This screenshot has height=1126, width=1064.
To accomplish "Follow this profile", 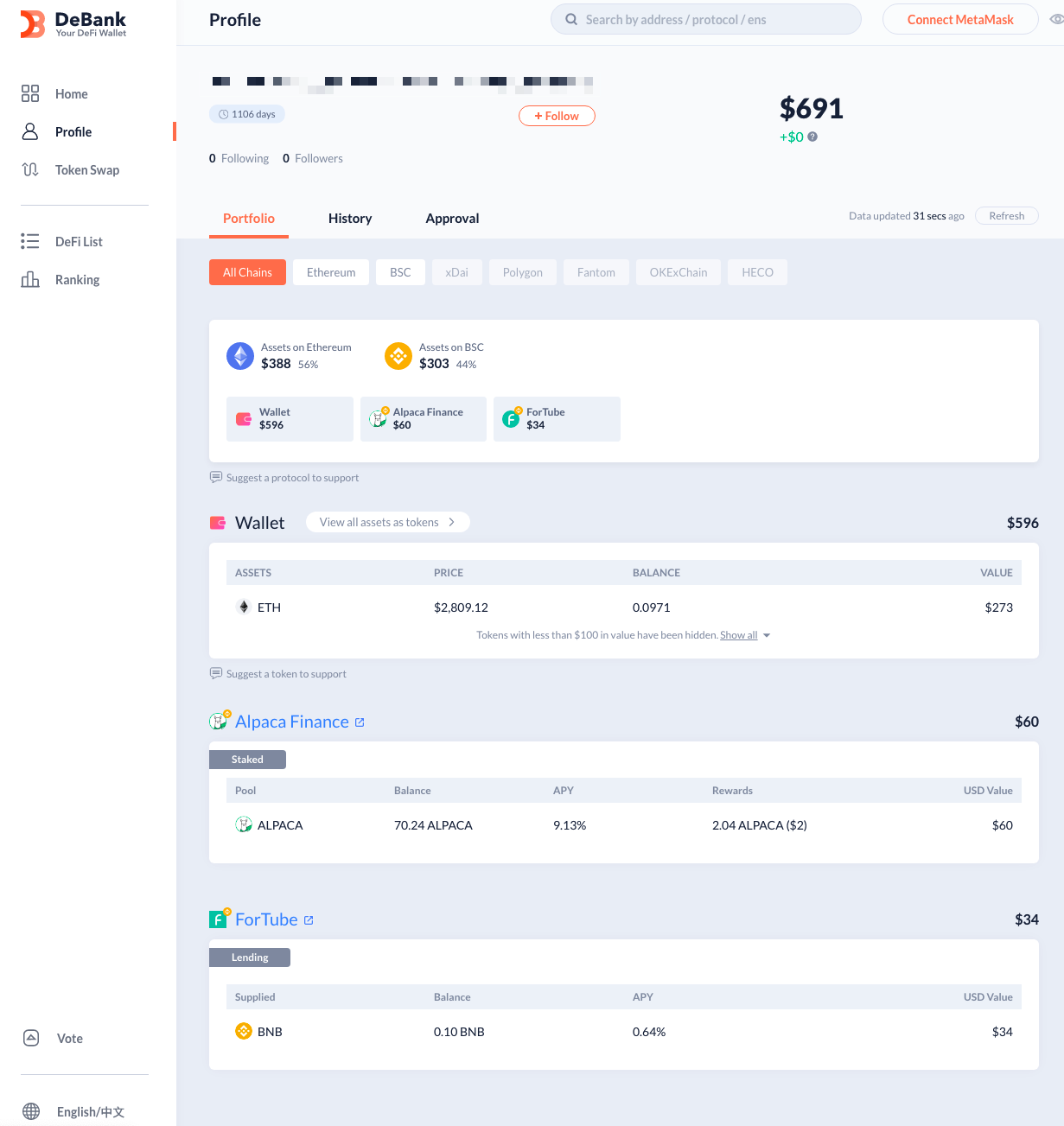I will [557, 116].
